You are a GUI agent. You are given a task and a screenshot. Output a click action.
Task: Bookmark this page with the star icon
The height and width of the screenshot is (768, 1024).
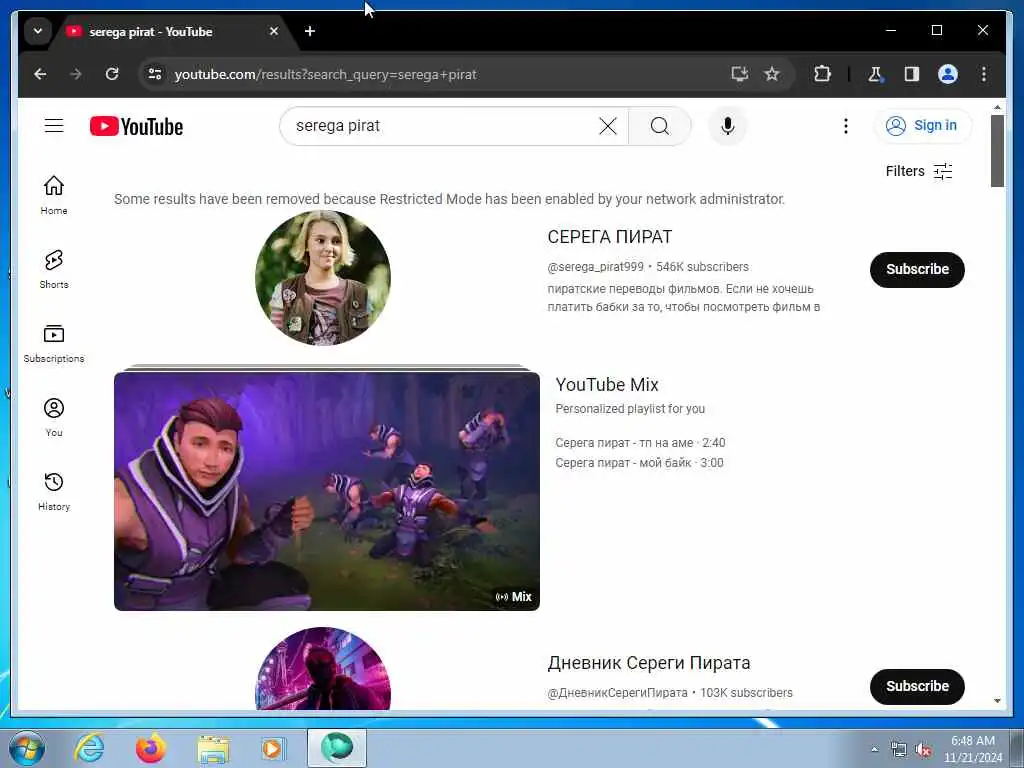click(772, 74)
